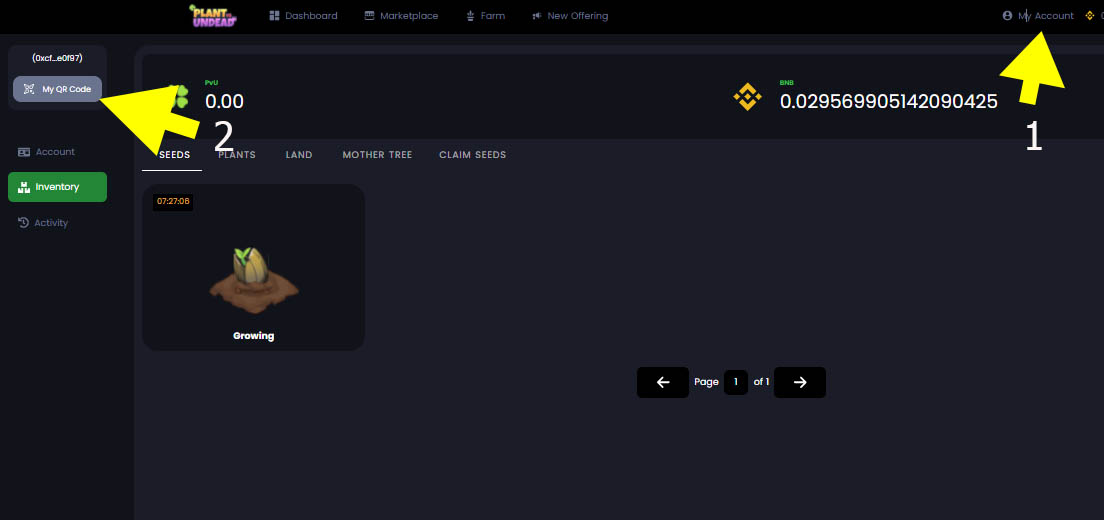Open New Offering page
The image size is (1104, 520).
click(570, 15)
